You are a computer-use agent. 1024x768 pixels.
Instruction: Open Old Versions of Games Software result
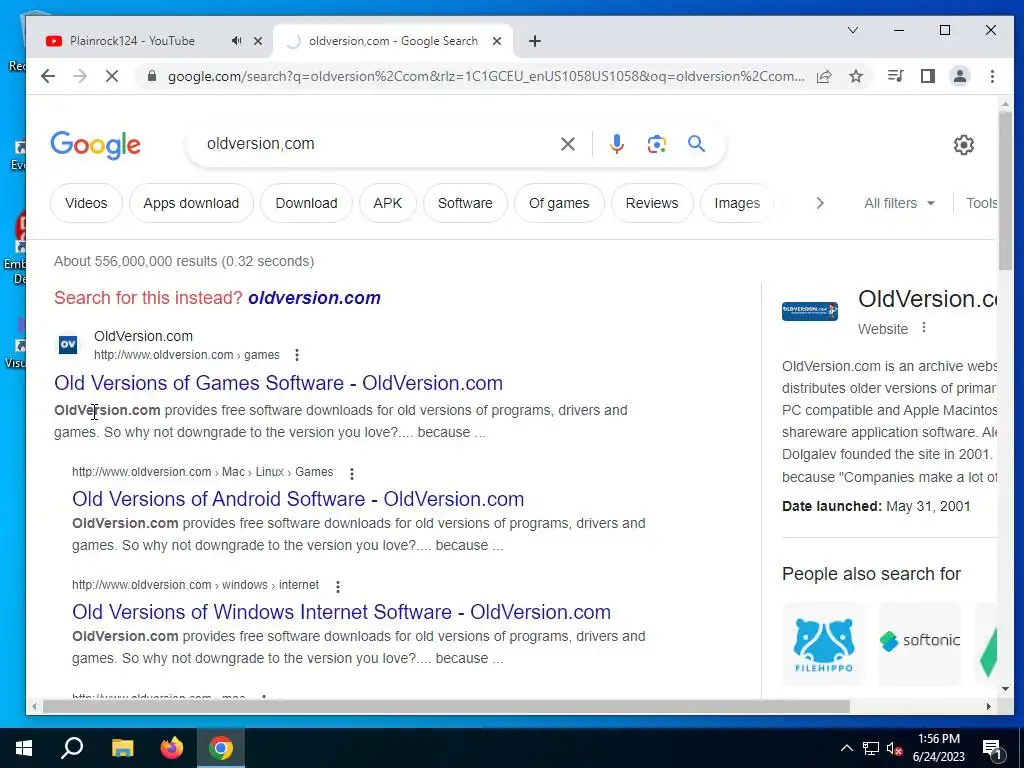click(x=278, y=383)
